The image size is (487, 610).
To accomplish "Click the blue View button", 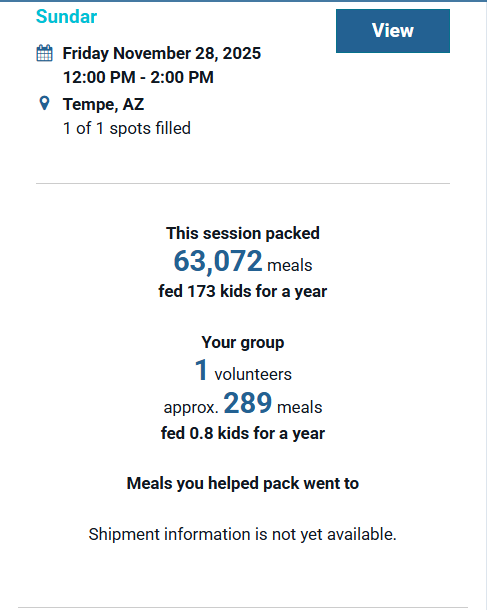I will [393, 31].
